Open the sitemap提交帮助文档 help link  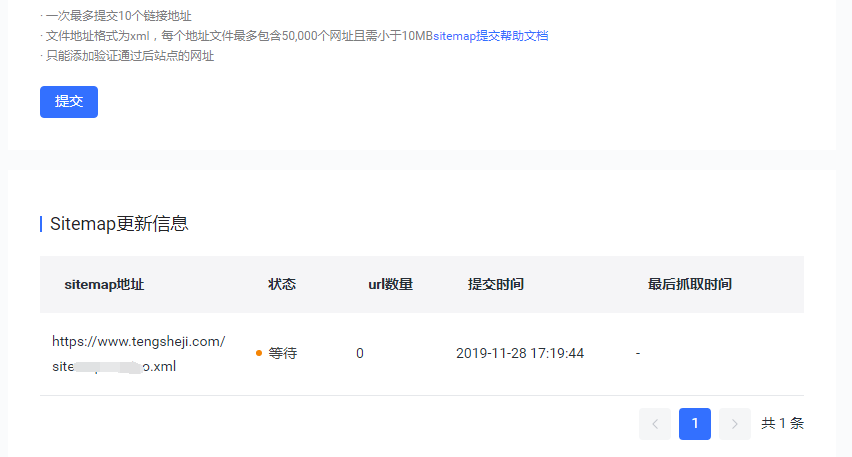[490, 36]
